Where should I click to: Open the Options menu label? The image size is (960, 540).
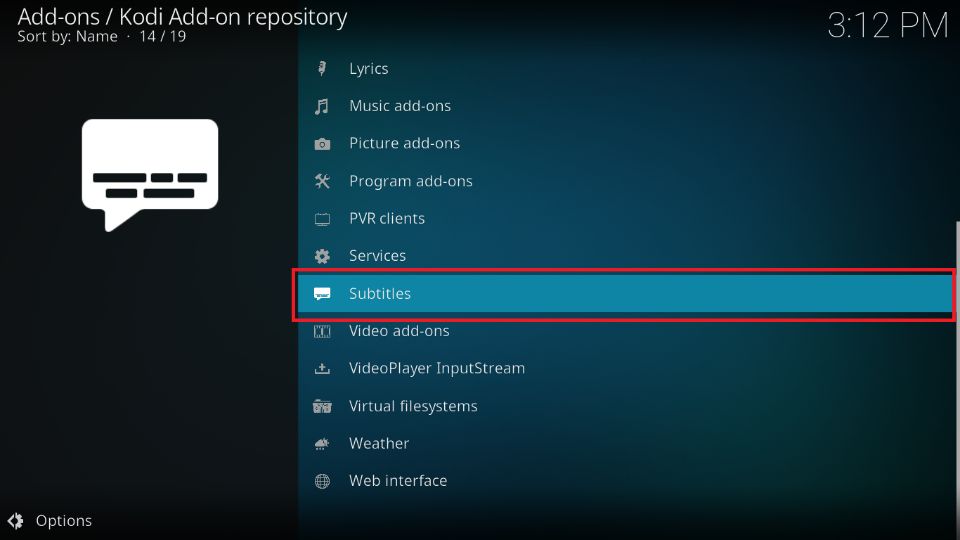point(64,521)
